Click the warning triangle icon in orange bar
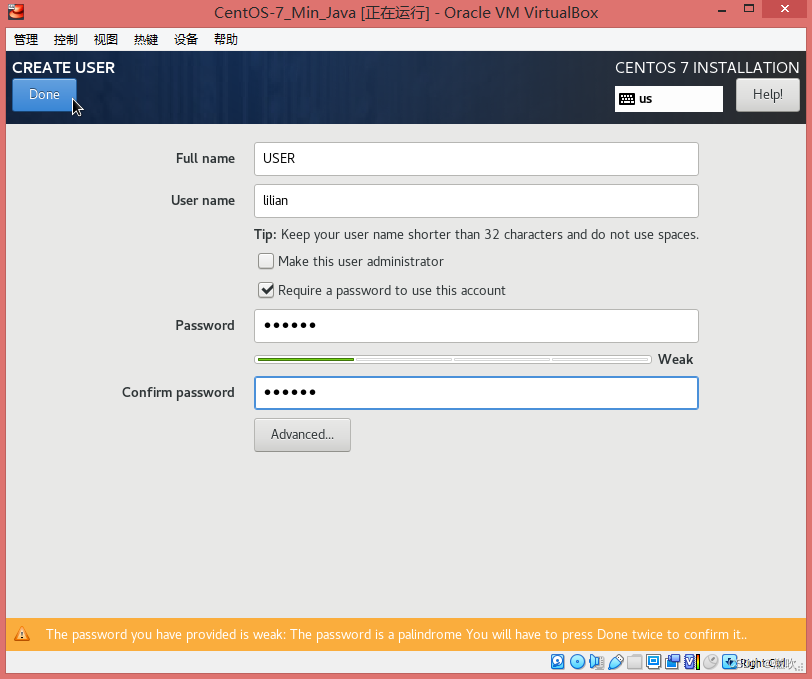Image resolution: width=812 pixels, height=679 pixels. coord(22,634)
